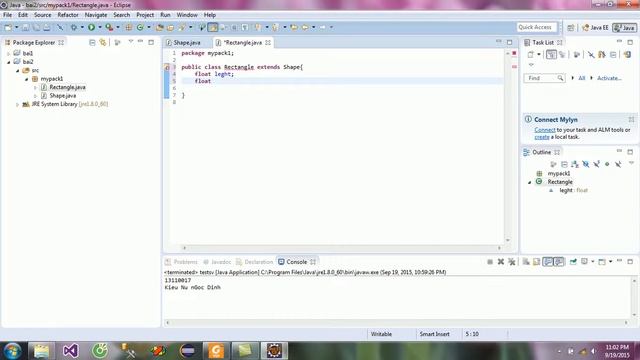Open the Open Perspective icon
Image resolution: width=640 pixels, height=360 pixels.
(x=571, y=27)
